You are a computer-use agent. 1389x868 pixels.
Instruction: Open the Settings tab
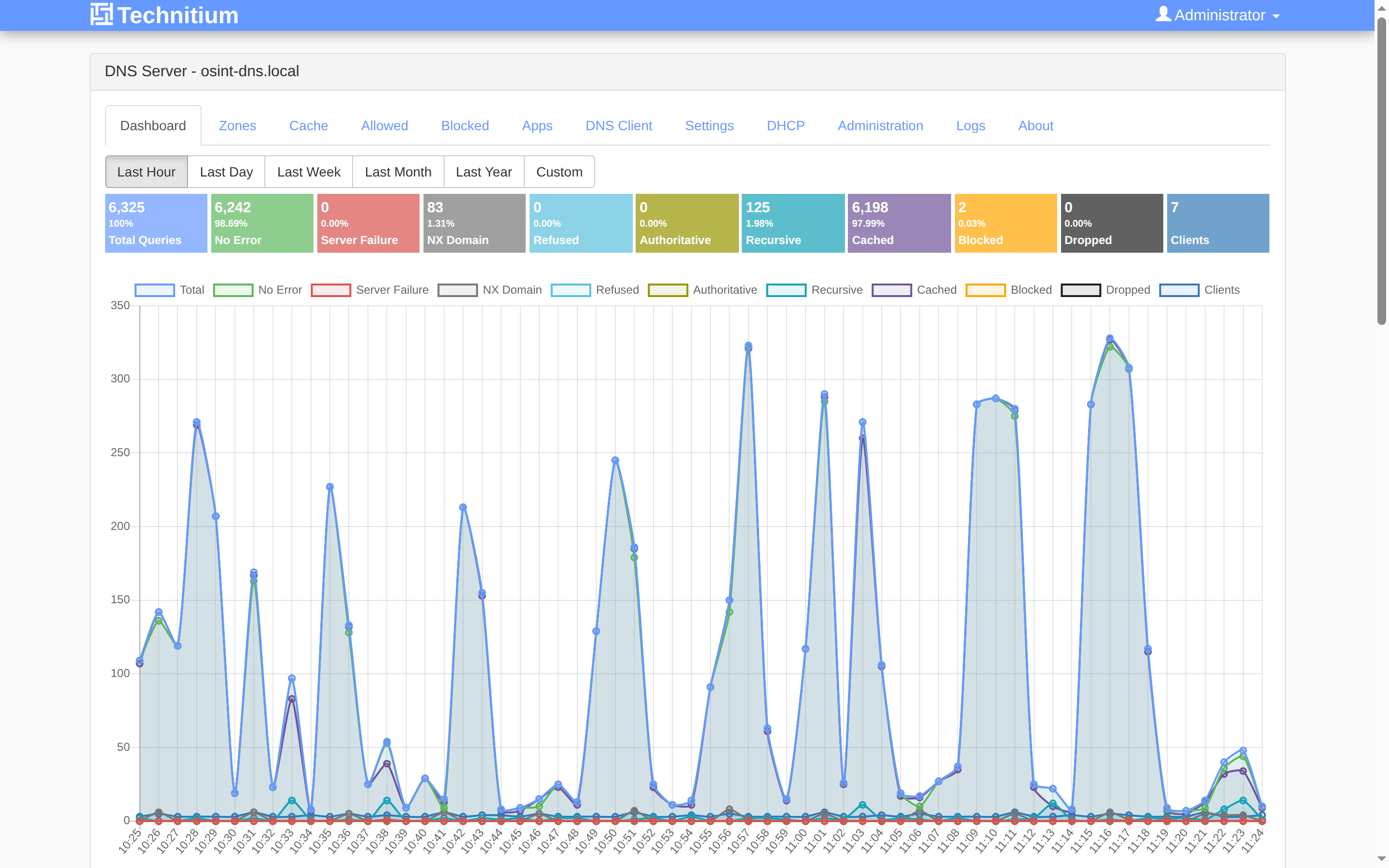(x=709, y=126)
